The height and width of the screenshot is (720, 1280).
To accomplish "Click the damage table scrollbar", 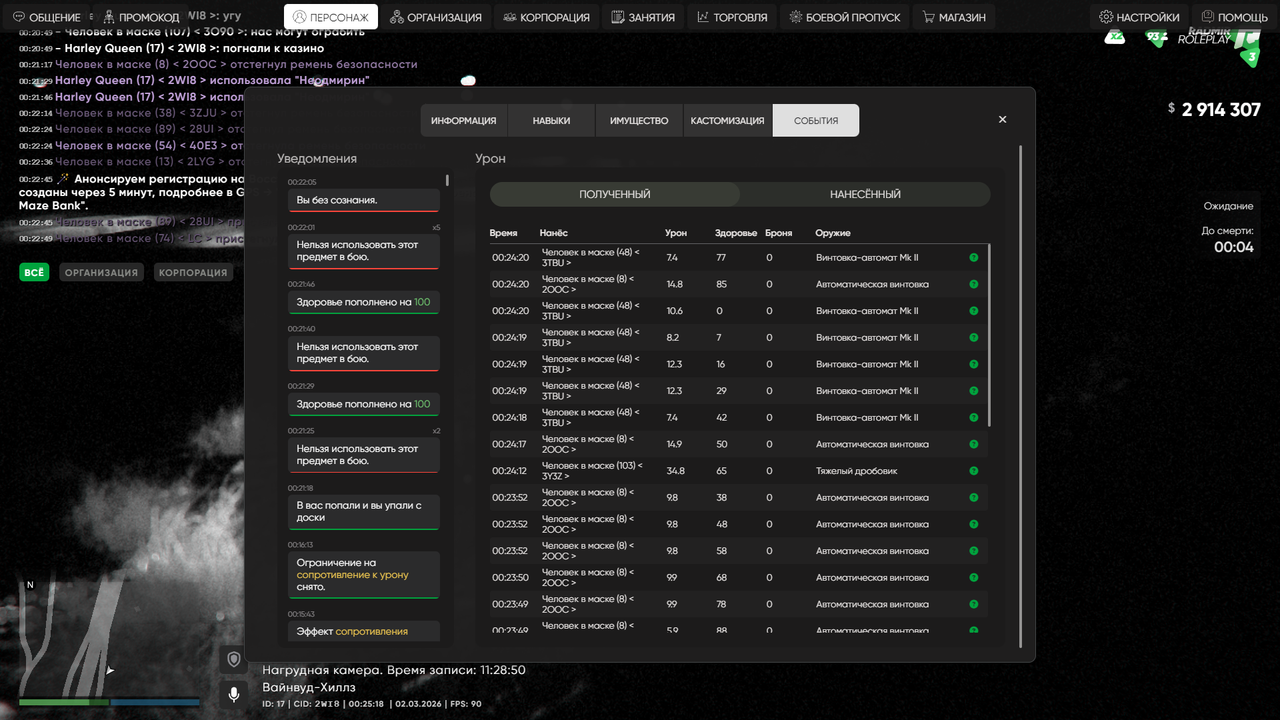I will pyautogui.click(x=989, y=336).
